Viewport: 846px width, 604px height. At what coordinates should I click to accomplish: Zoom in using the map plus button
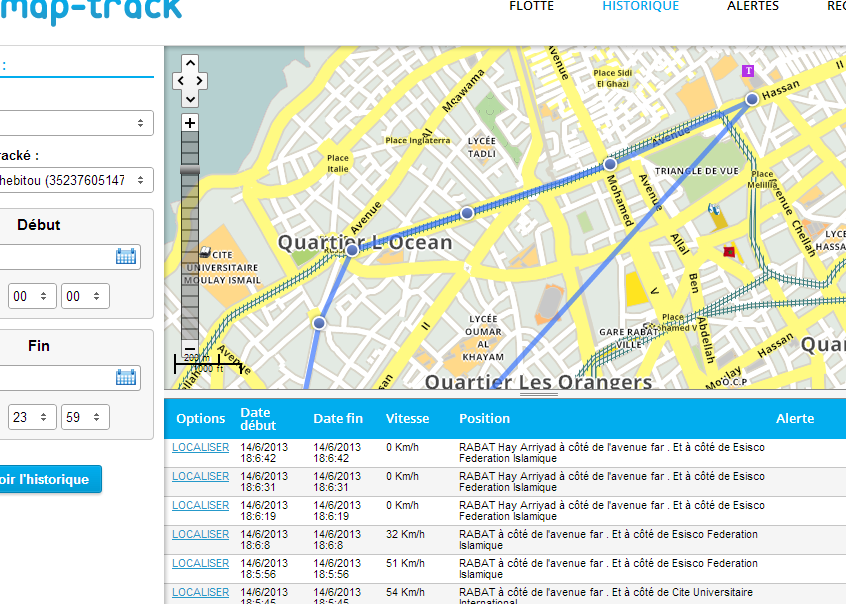pyautogui.click(x=190, y=123)
